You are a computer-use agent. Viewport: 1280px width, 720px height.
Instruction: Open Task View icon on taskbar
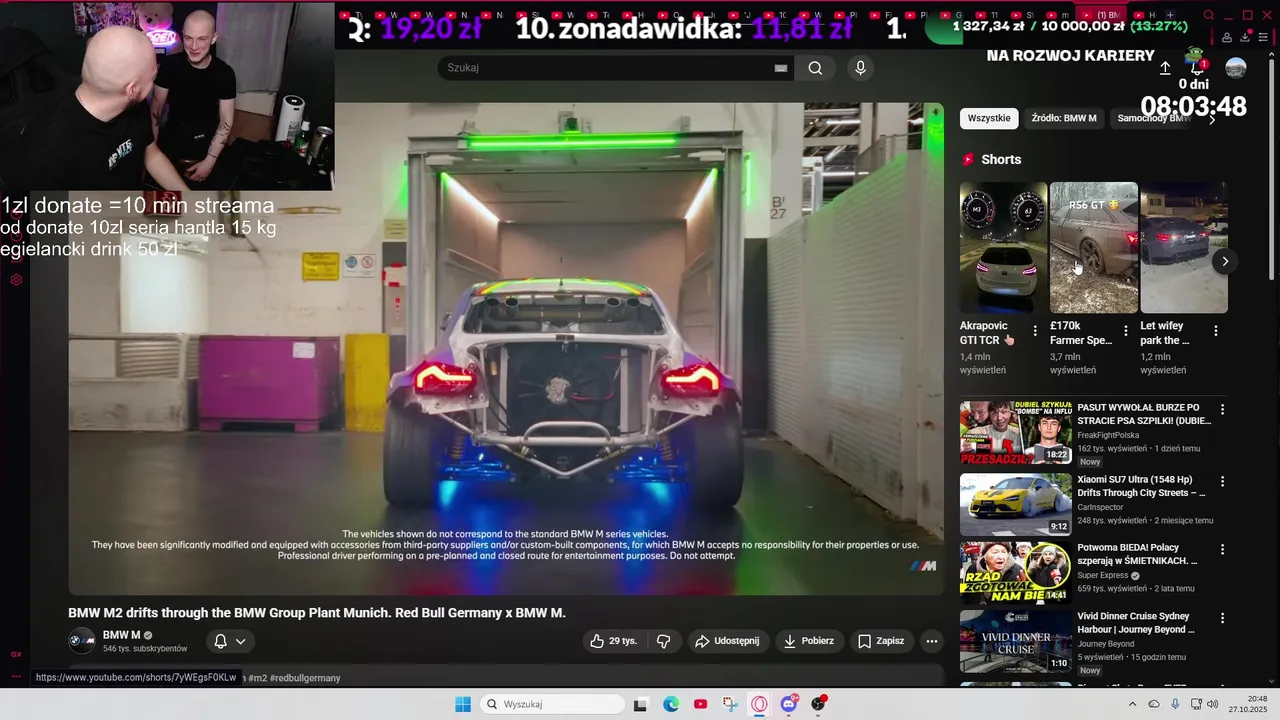640,704
